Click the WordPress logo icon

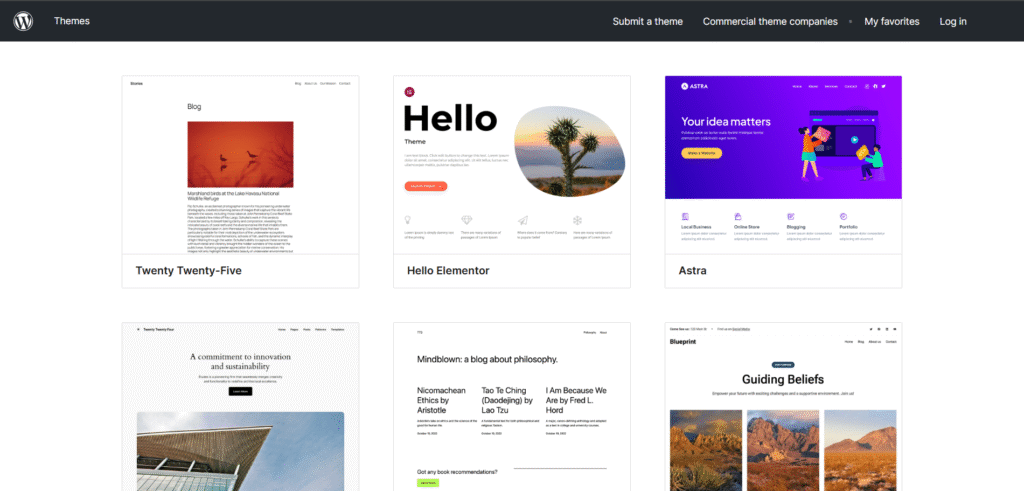click(x=24, y=21)
